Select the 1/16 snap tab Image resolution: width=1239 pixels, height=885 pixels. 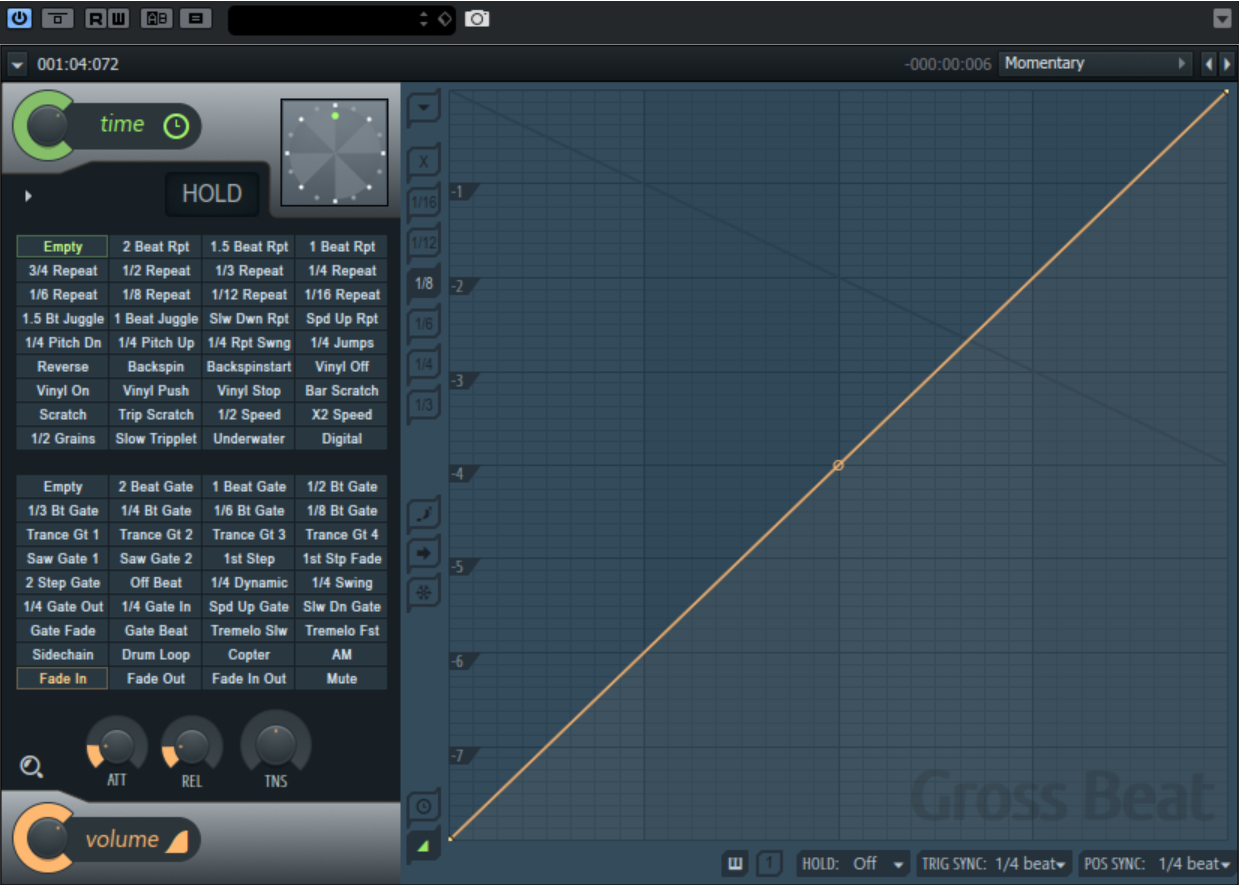(x=424, y=202)
